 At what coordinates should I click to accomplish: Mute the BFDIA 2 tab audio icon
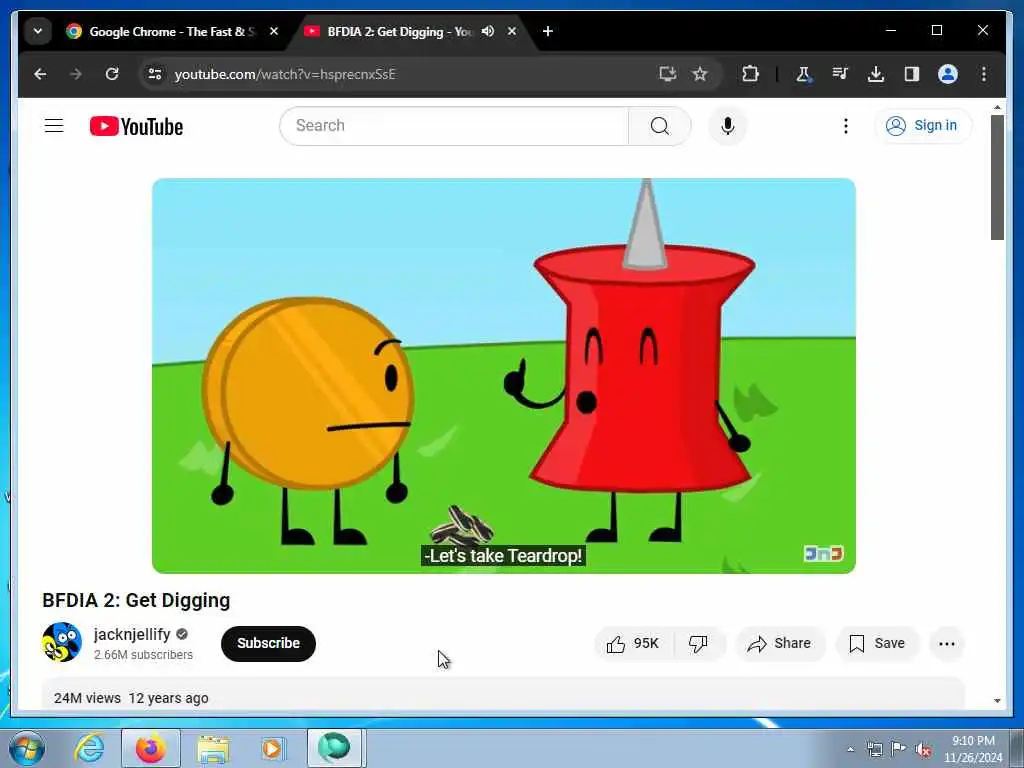coord(488,31)
